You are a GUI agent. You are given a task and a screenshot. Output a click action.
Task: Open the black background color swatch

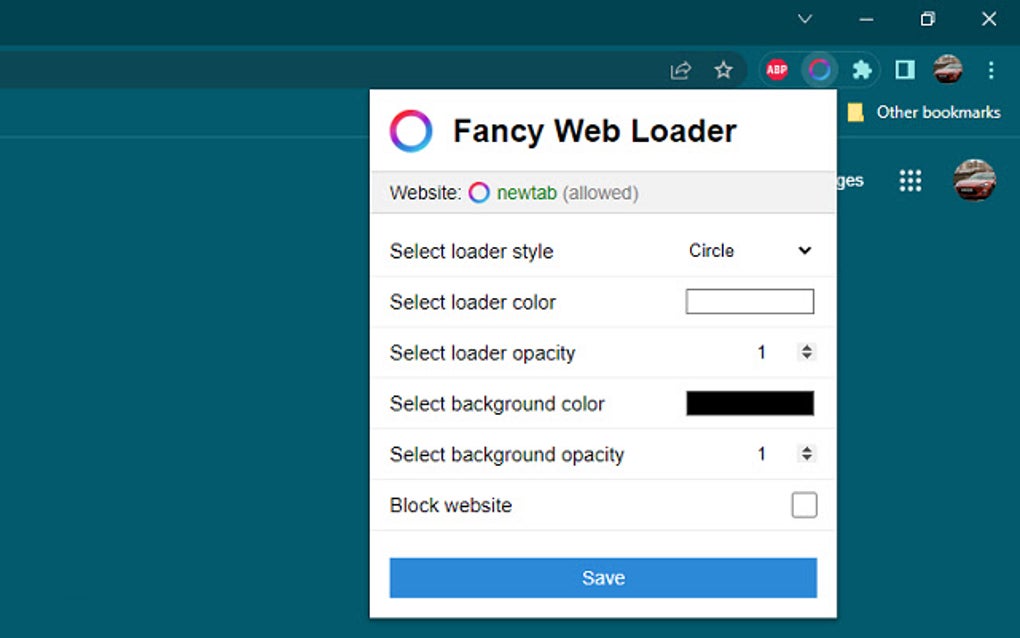click(749, 403)
